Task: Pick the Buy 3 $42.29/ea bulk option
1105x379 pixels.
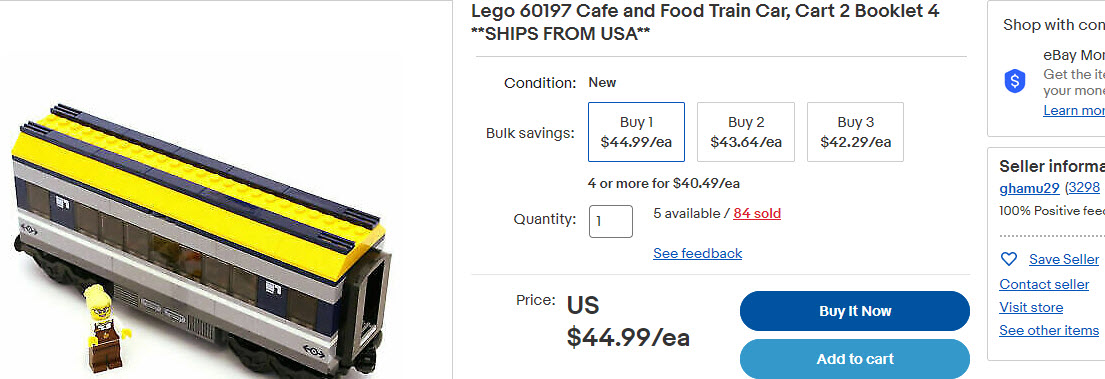Action: pyautogui.click(x=856, y=132)
